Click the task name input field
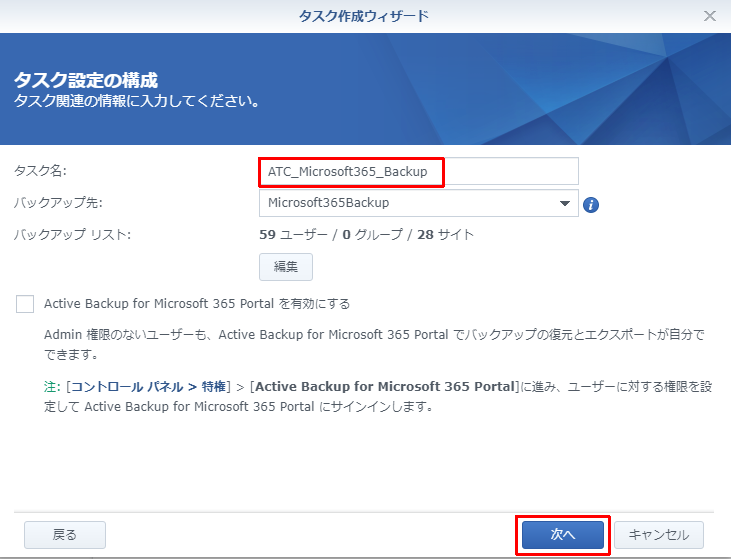The height and width of the screenshot is (559, 731). tap(419, 172)
